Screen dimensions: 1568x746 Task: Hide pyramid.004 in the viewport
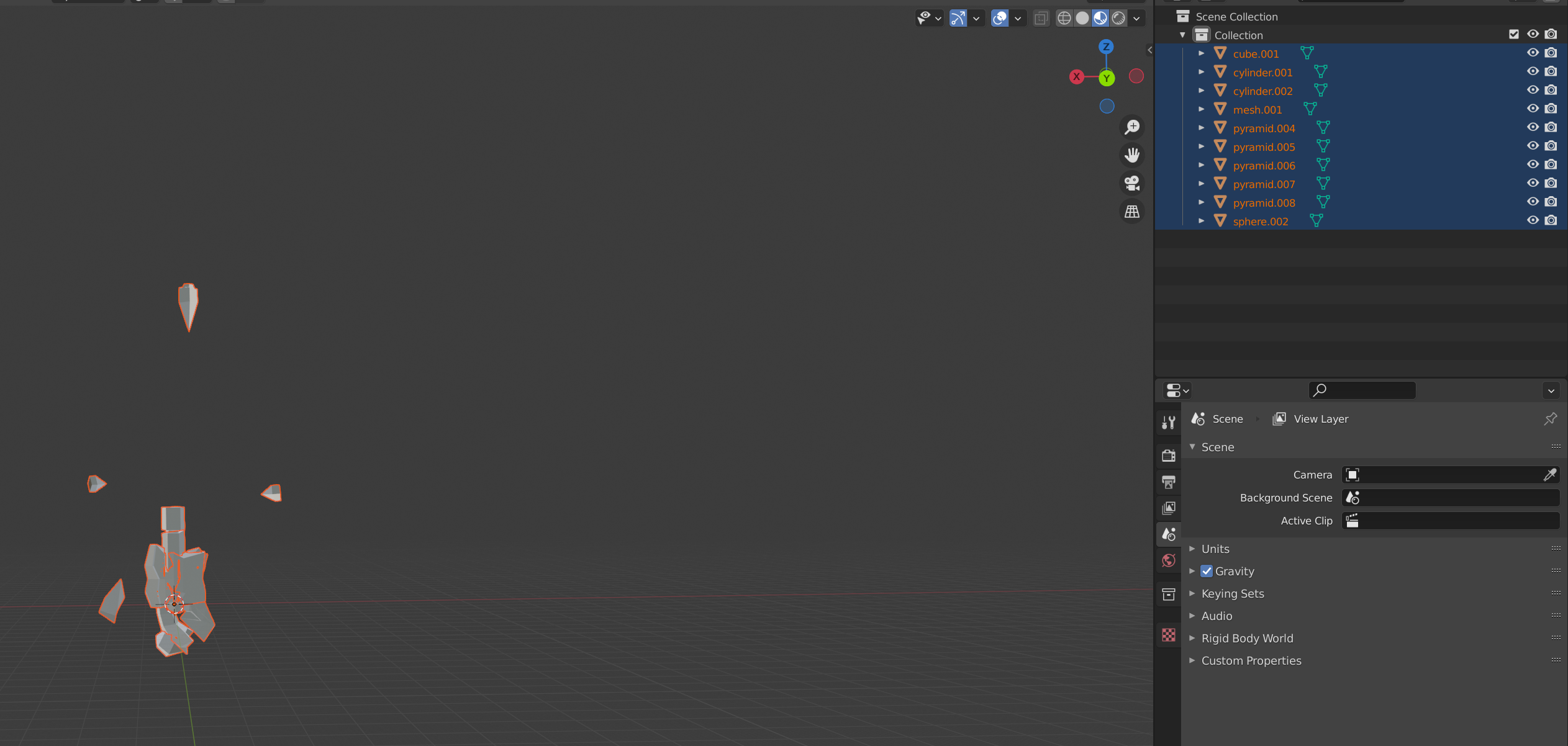pyautogui.click(x=1533, y=127)
